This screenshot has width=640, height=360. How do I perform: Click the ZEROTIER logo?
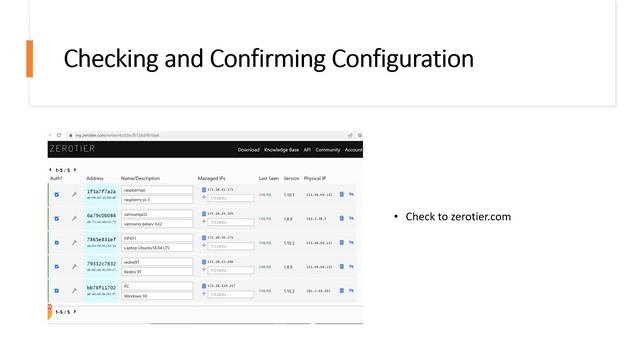click(72, 149)
